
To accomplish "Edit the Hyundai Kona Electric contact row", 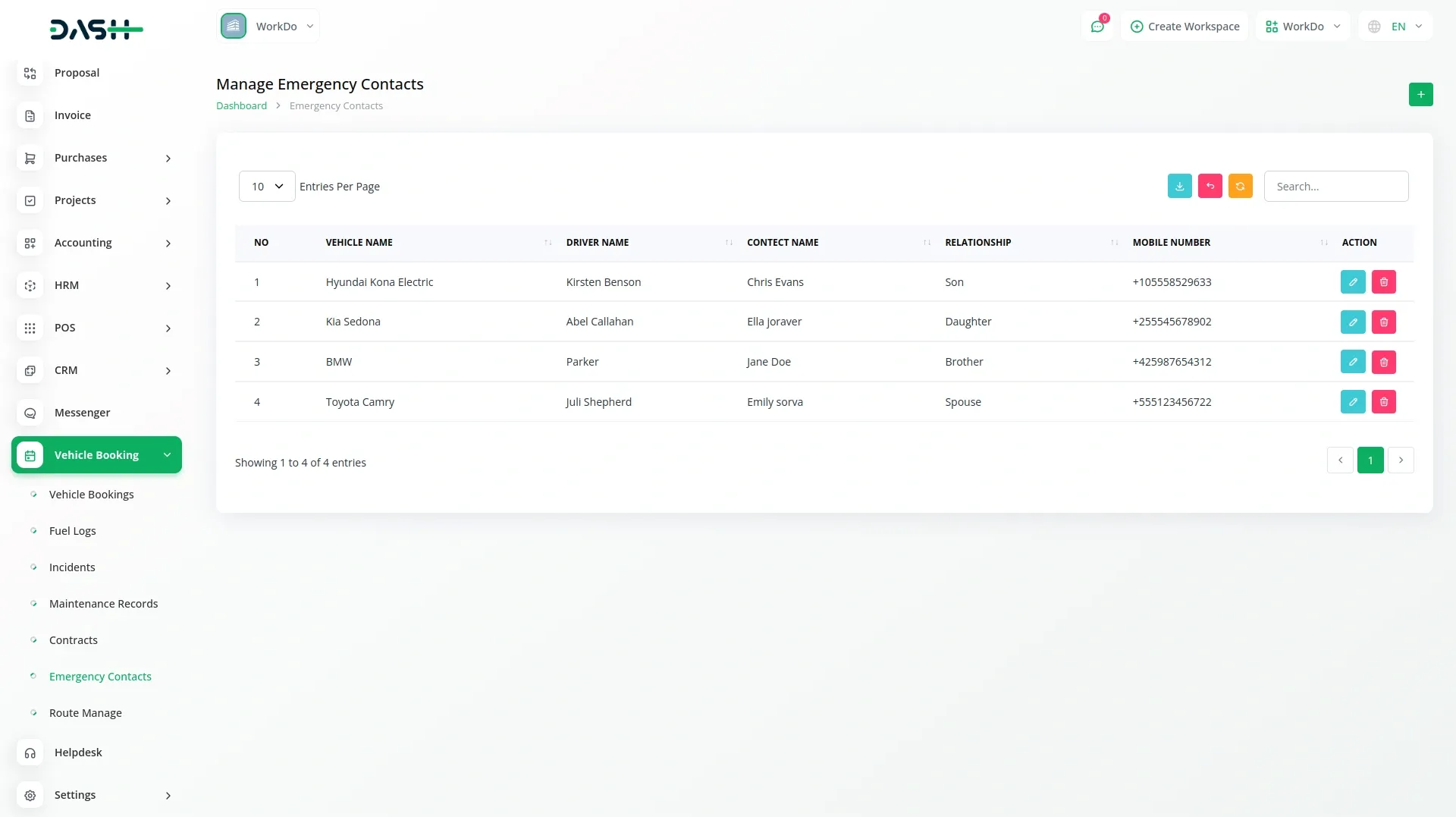I will click(1352, 282).
